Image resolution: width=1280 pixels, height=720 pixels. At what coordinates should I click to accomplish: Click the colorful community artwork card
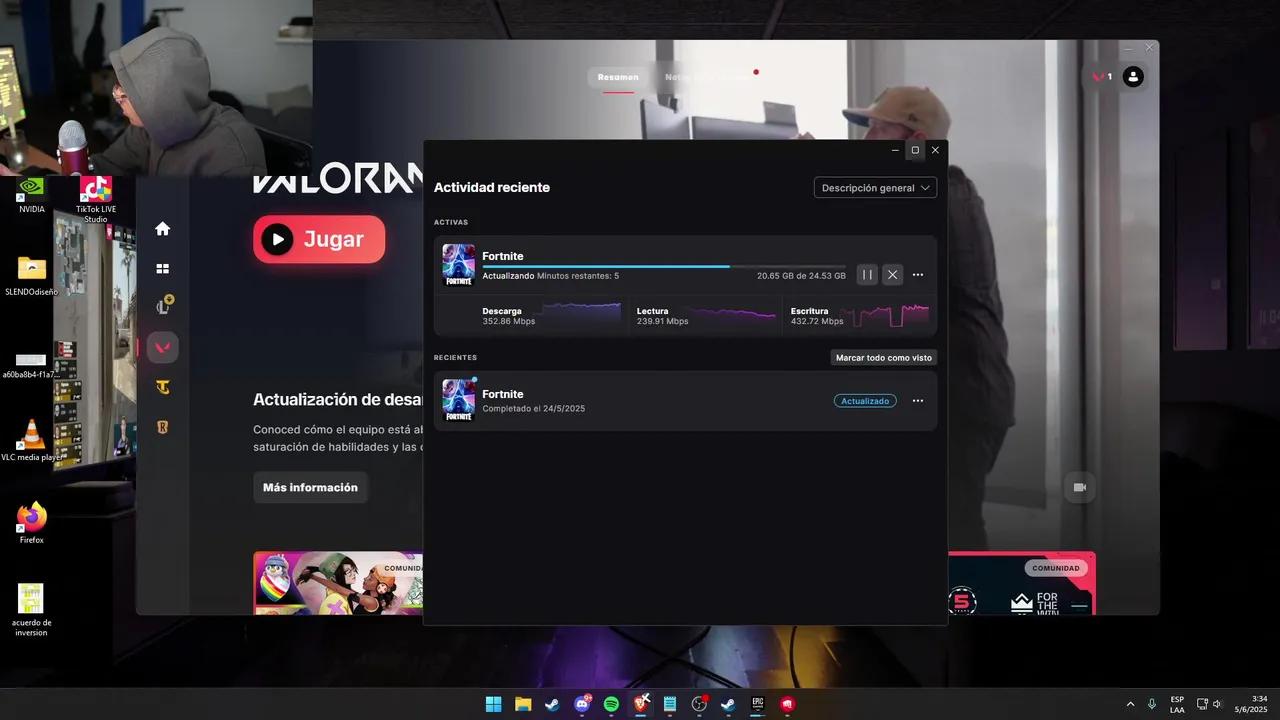338,583
